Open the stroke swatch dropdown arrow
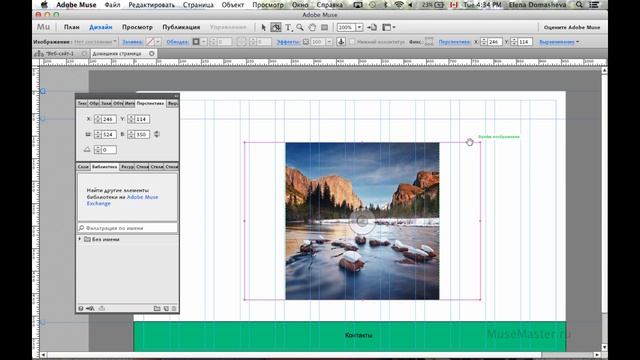Screen dimensions: 640x360 click(204, 42)
